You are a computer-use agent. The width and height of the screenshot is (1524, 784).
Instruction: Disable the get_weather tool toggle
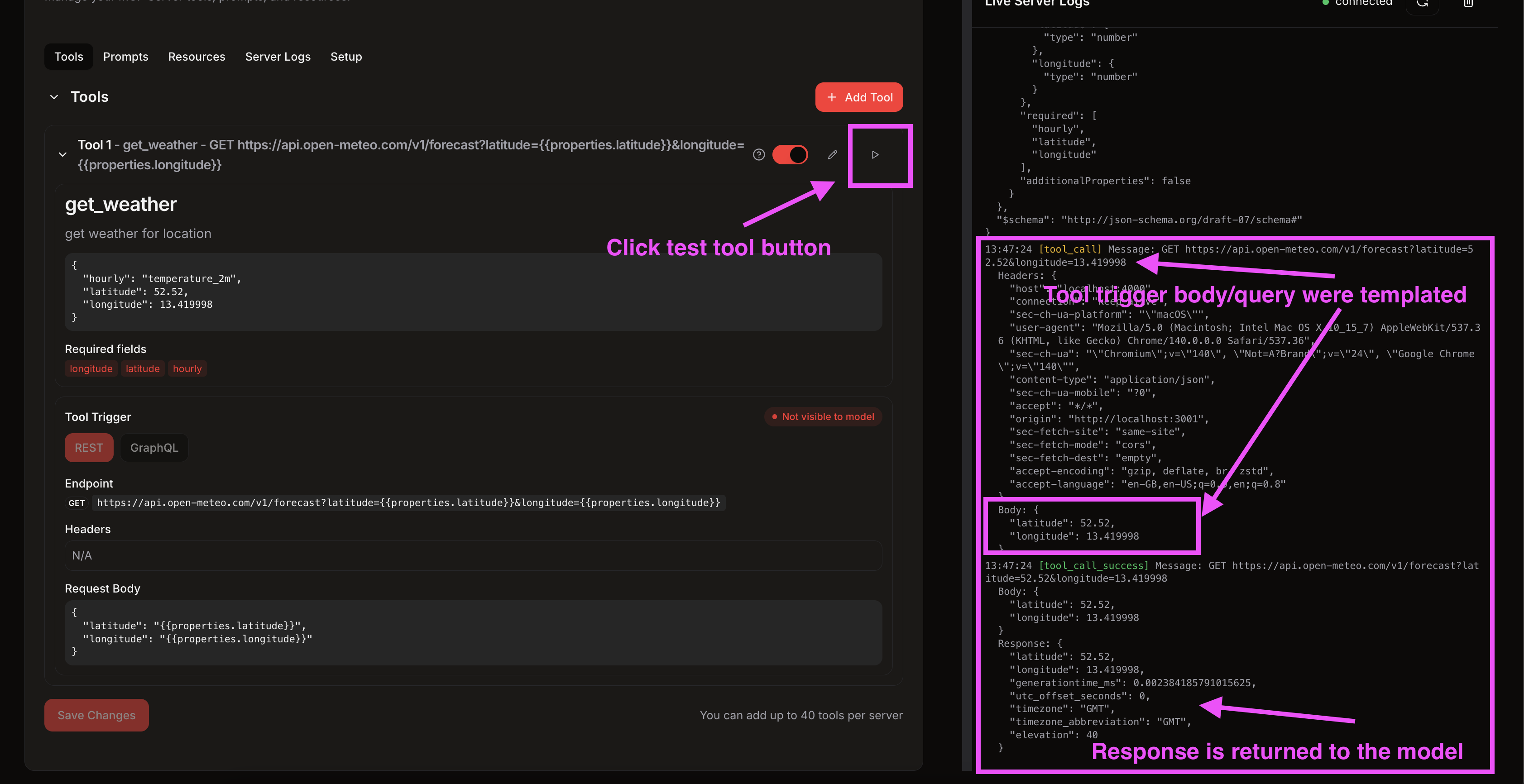coord(791,154)
